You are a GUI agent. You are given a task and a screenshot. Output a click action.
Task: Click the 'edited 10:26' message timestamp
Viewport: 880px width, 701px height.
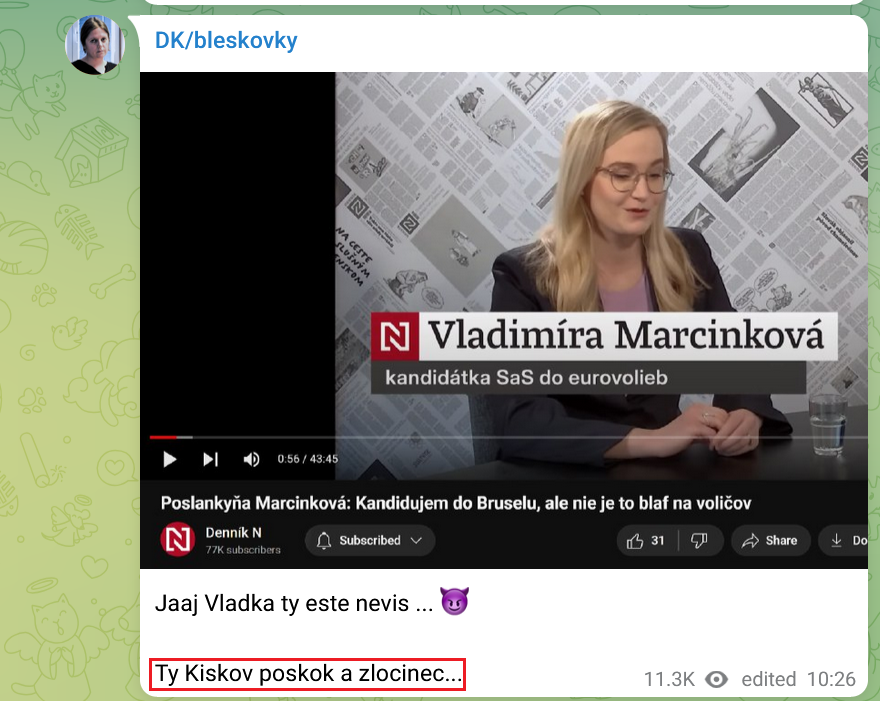(x=799, y=679)
